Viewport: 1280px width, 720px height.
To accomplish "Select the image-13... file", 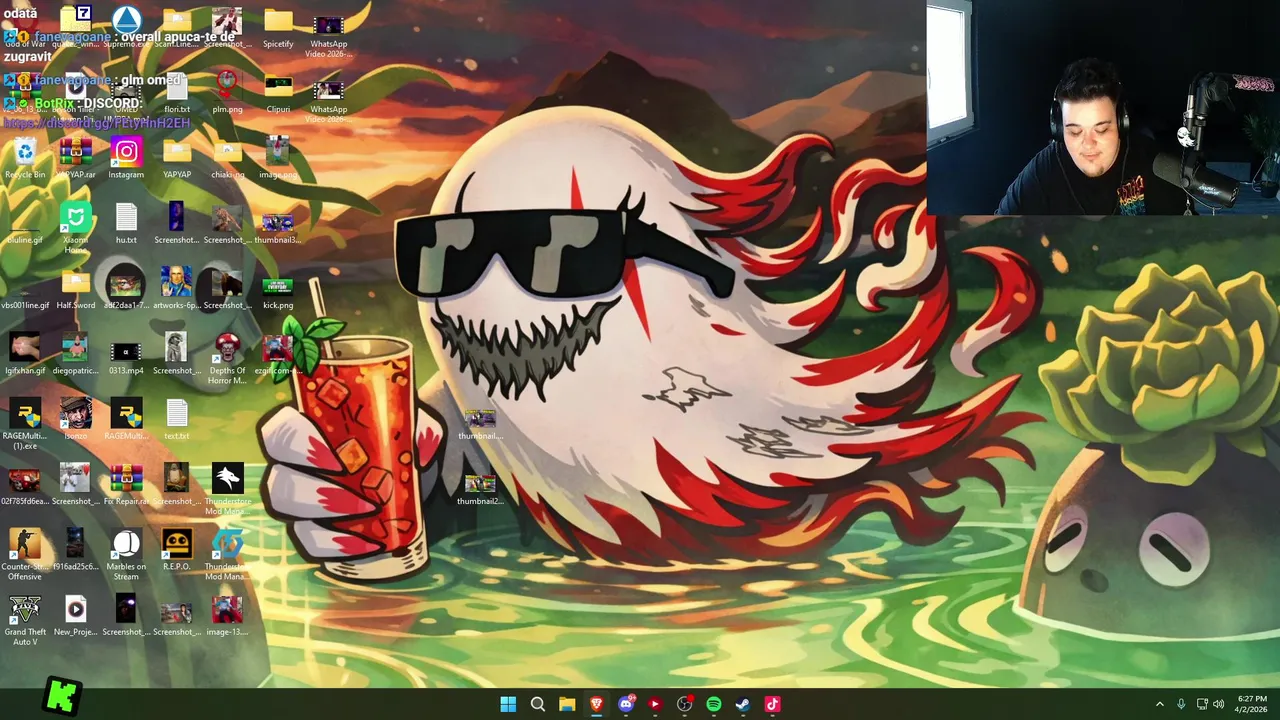I will click(227, 615).
